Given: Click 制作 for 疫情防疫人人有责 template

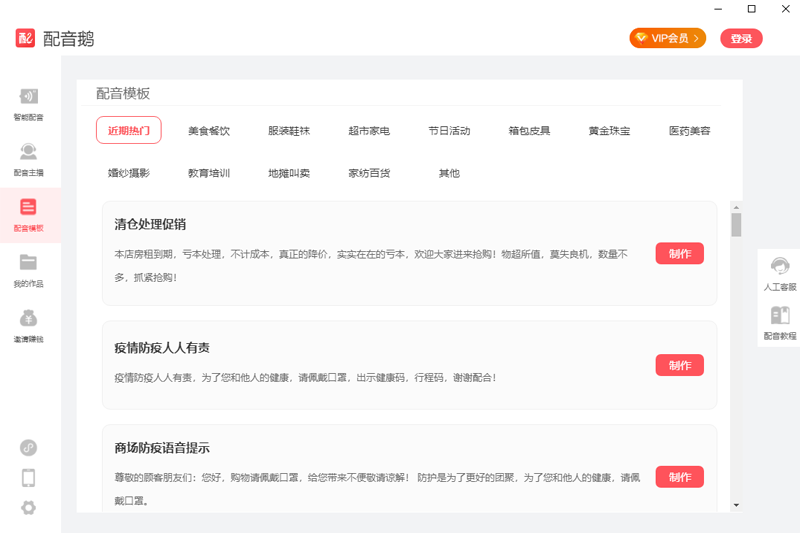Looking at the screenshot, I should [x=679, y=365].
